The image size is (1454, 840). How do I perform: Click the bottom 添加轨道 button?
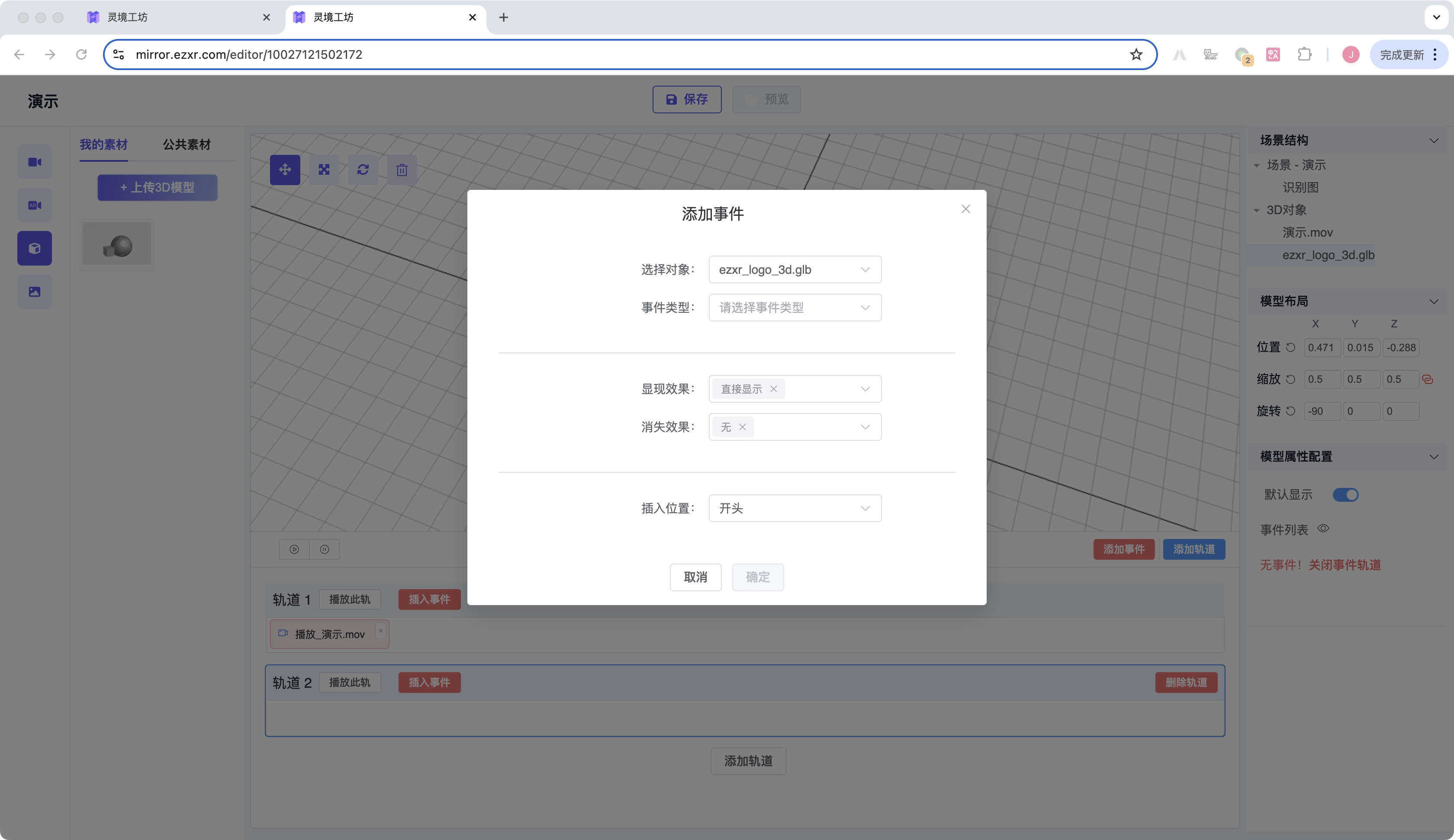pos(748,761)
